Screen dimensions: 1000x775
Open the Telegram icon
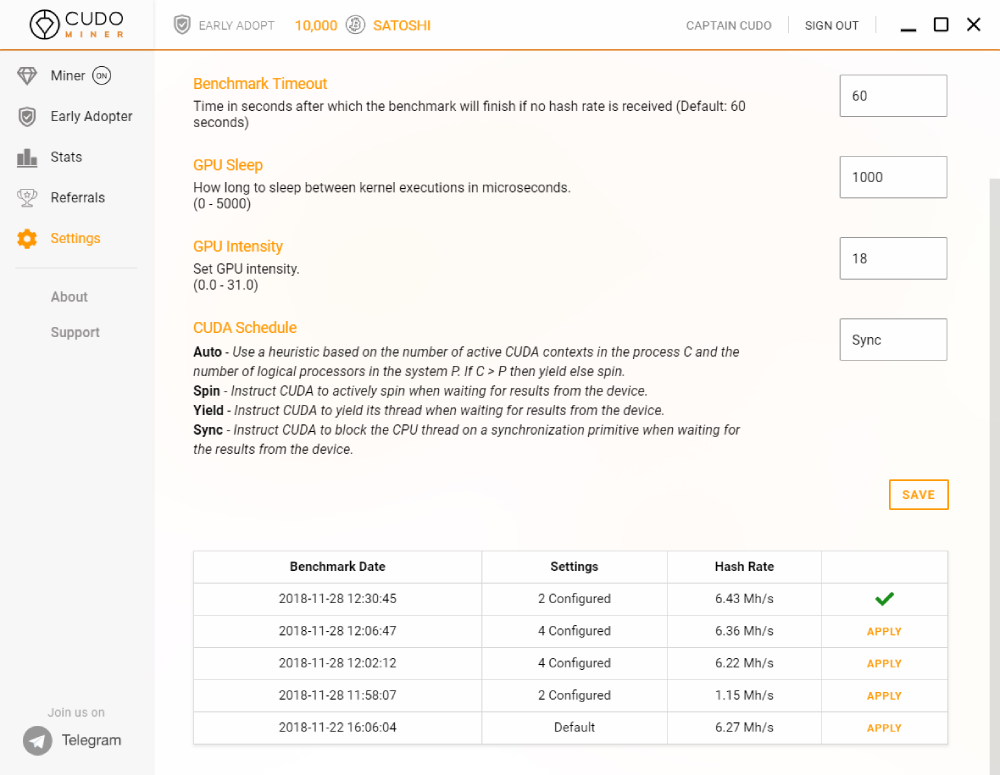[36, 740]
